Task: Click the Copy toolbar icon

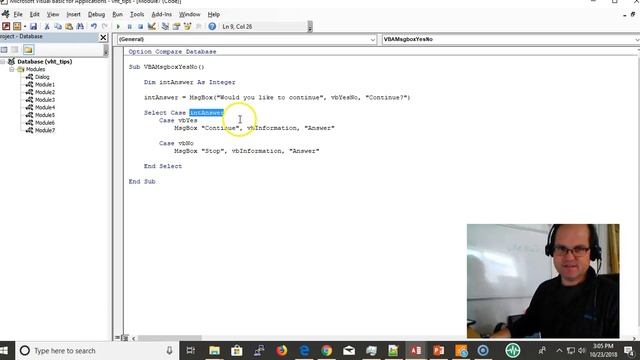Action: [x=58, y=27]
